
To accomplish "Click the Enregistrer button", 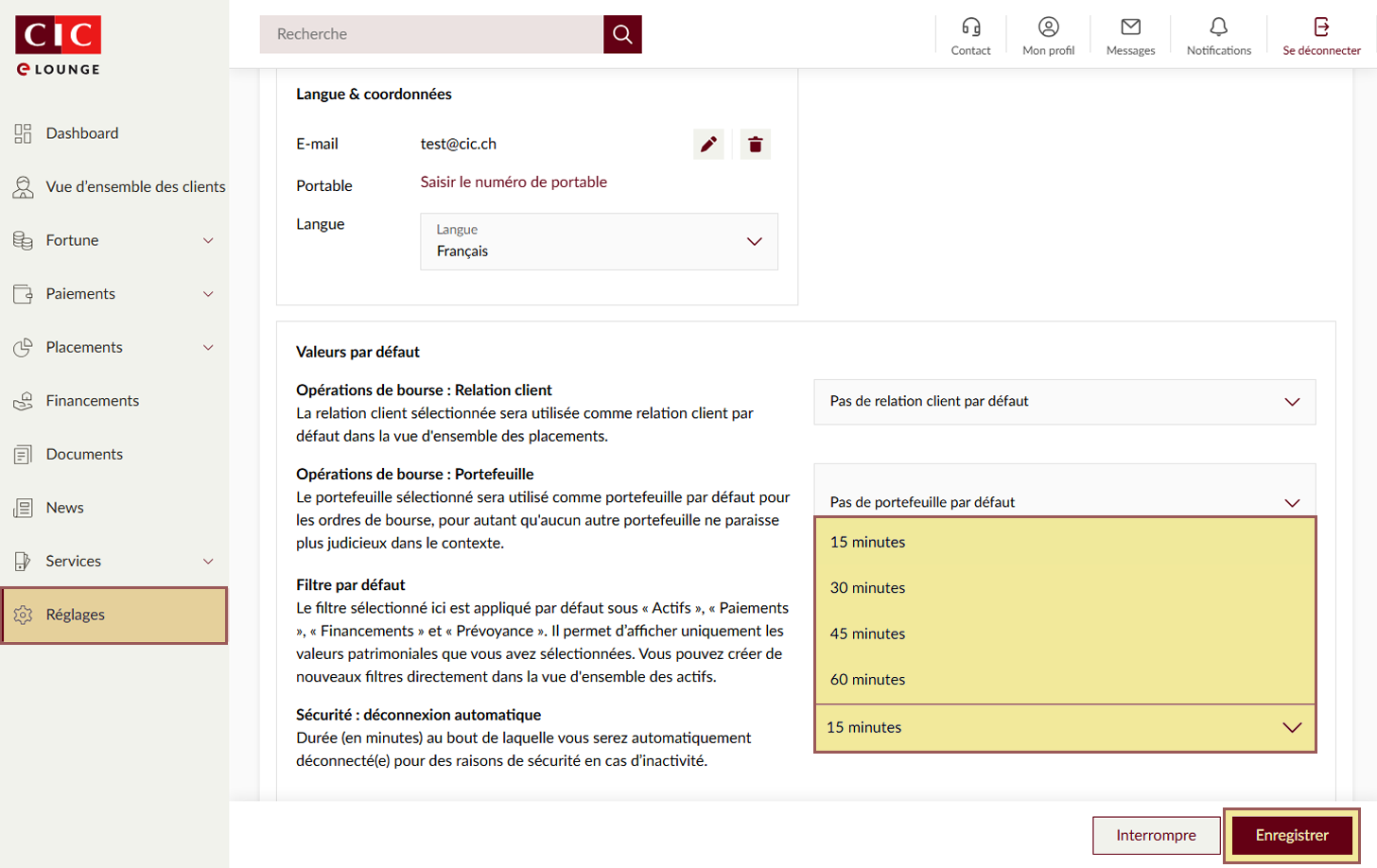I will (x=1291, y=835).
